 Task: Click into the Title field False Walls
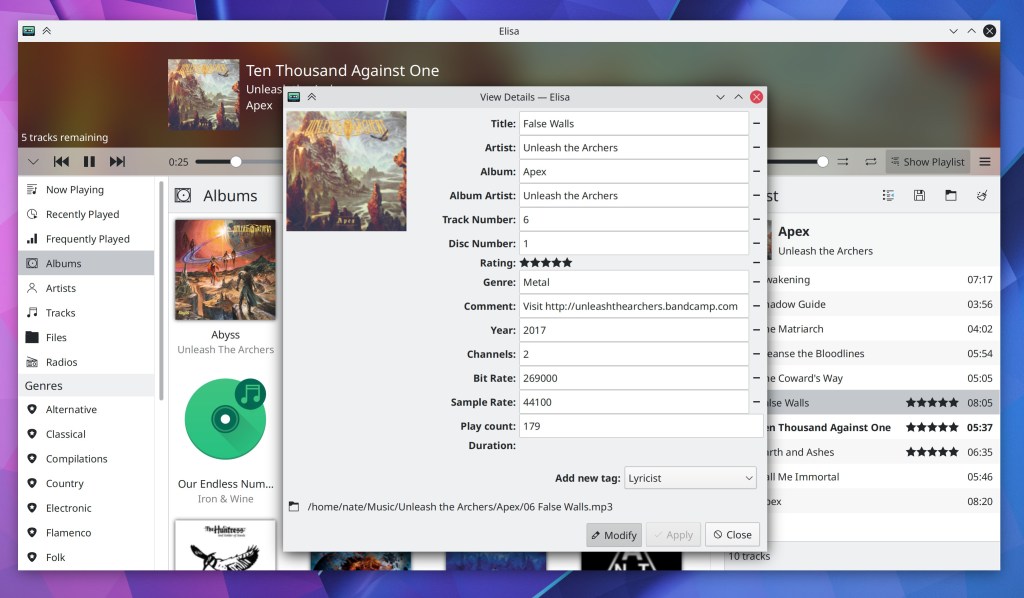click(632, 124)
